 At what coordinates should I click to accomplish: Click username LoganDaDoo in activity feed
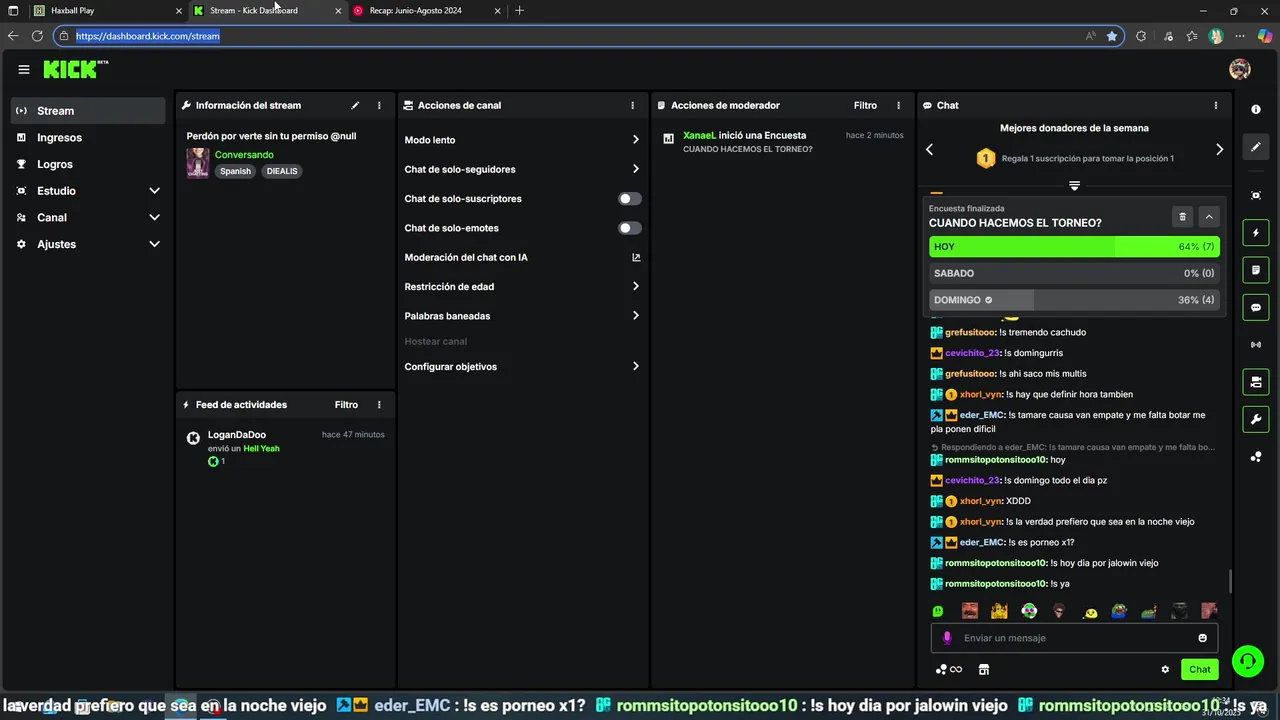(x=237, y=435)
